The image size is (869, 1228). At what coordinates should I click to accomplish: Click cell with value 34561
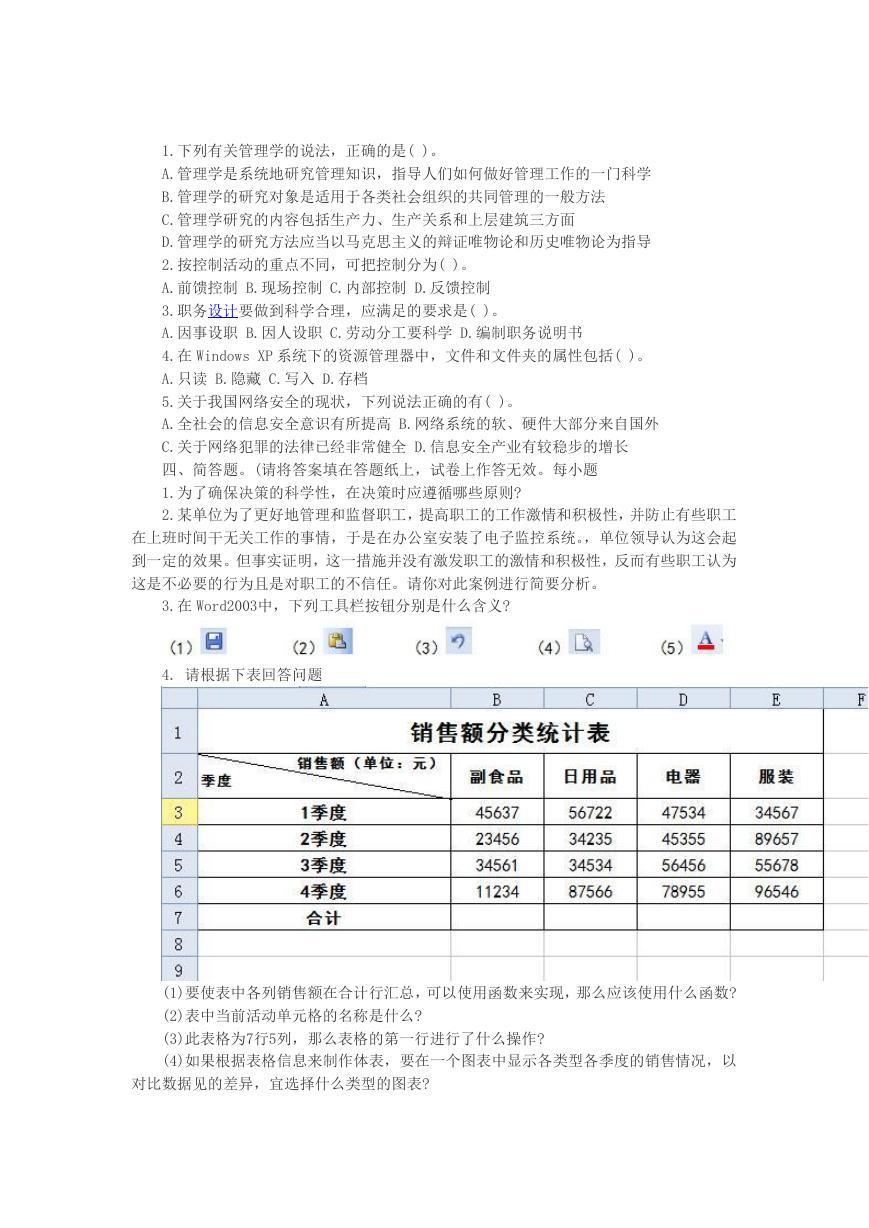[497, 865]
